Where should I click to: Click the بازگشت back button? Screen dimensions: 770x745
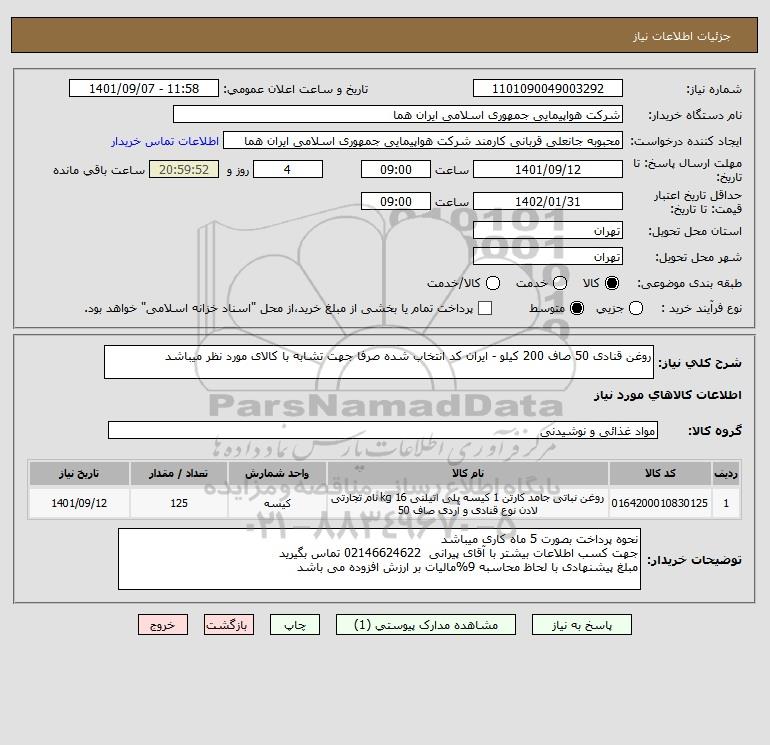[x=229, y=625]
